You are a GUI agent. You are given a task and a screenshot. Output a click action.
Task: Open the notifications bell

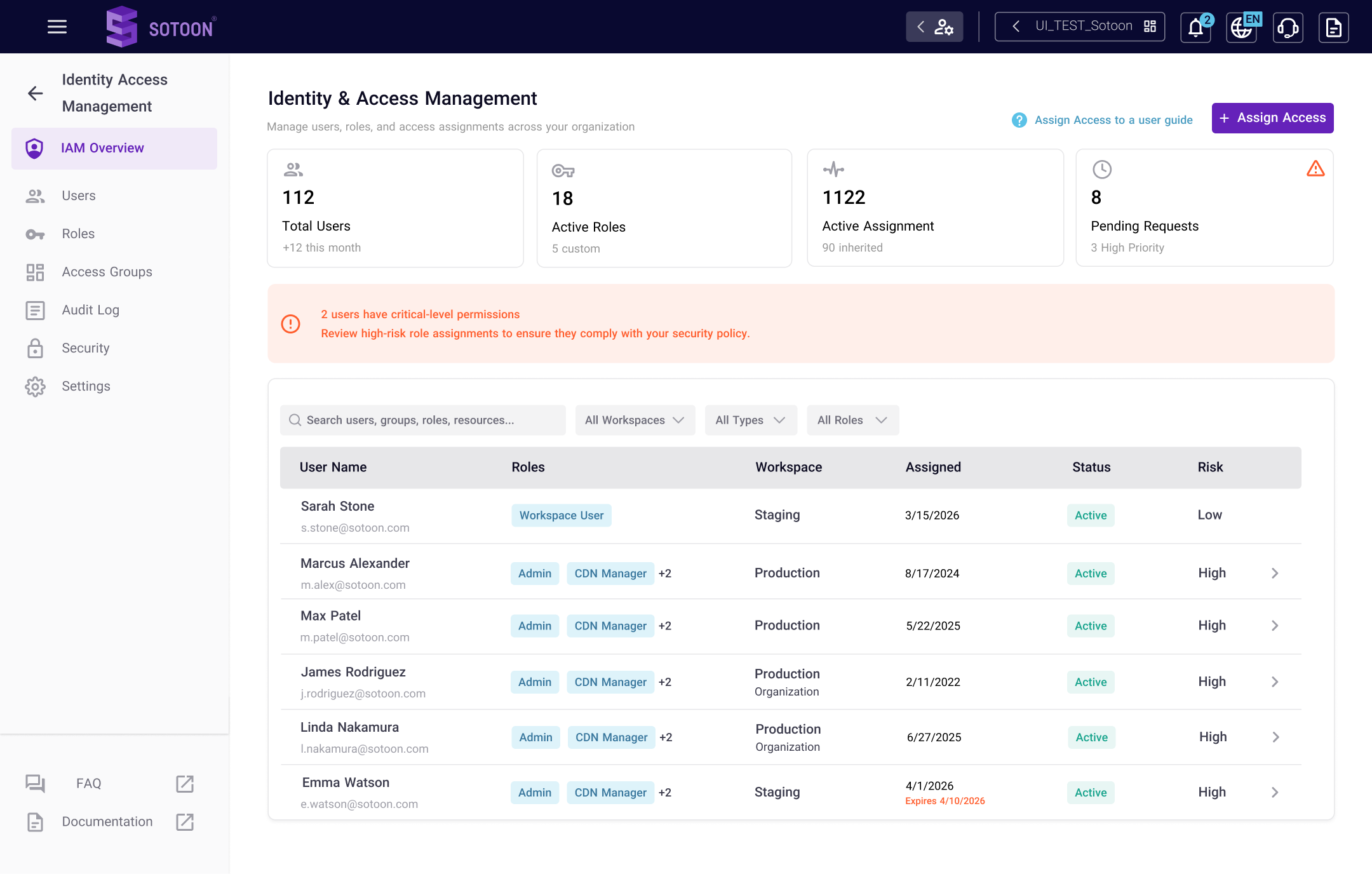coord(1196,27)
